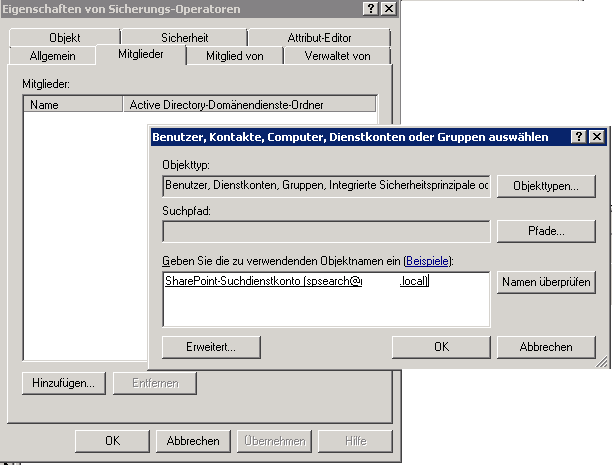Click the Objekttypen... button
This screenshot has width=612, height=465.
(x=546, y=186)
